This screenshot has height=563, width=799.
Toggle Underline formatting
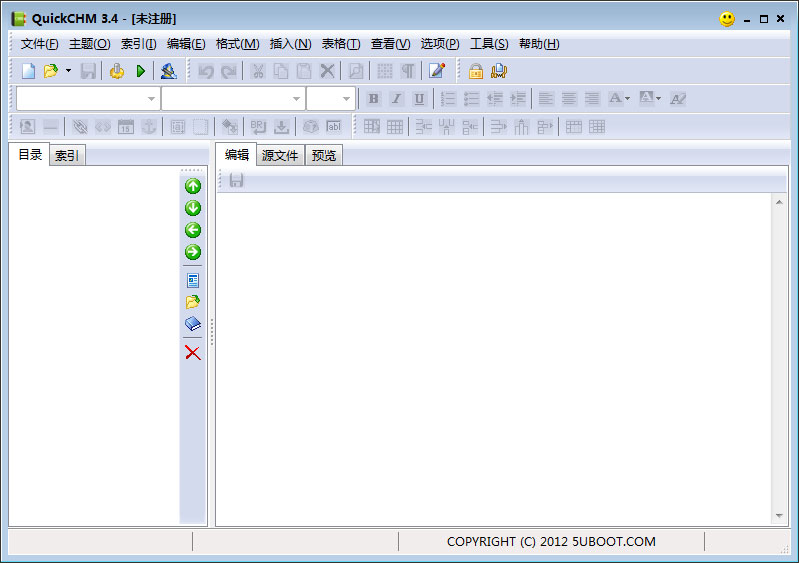pyautogui.click(x=419, y=99)
